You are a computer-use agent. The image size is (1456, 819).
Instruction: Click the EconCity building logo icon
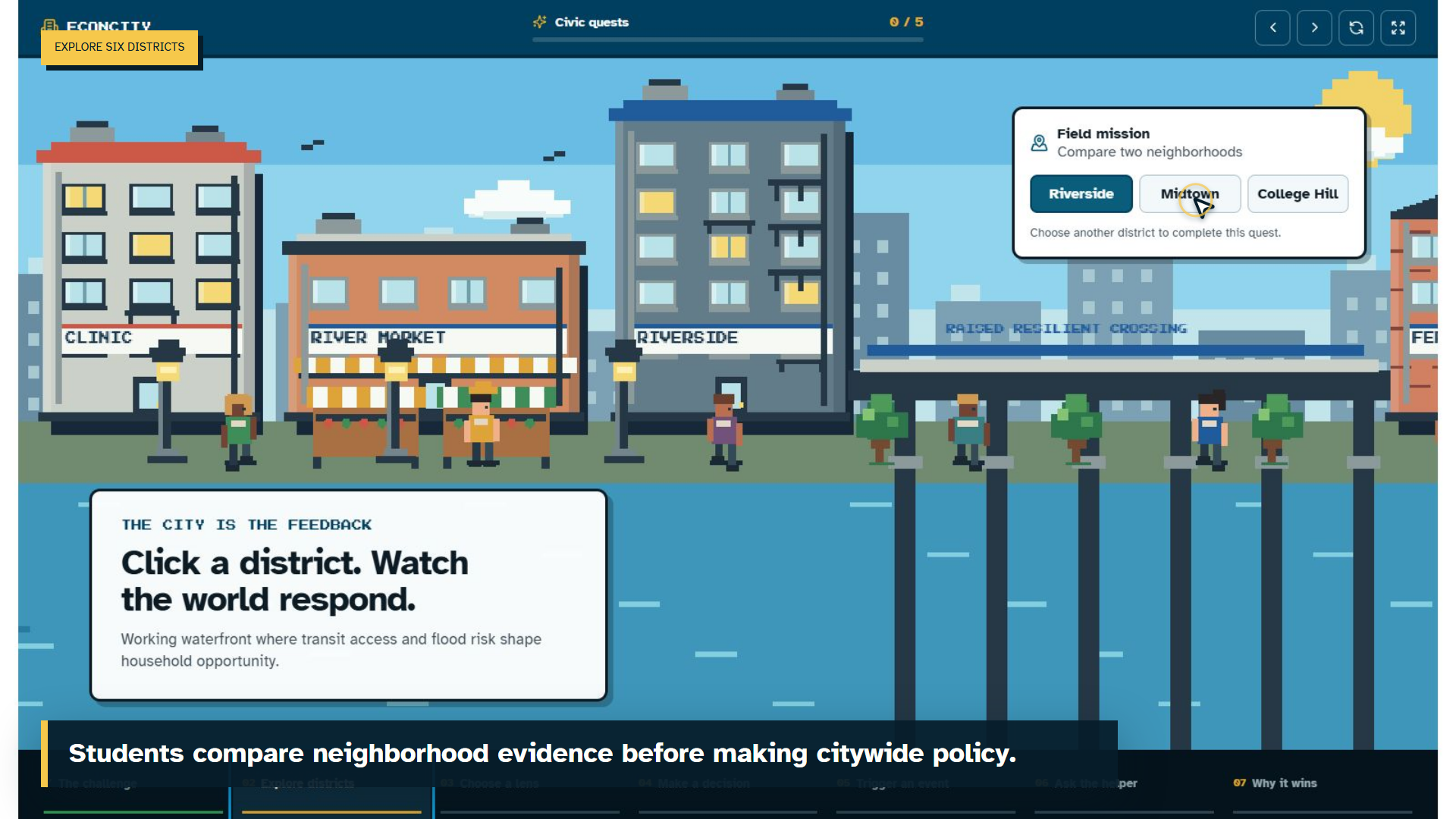tap(50, 26)
